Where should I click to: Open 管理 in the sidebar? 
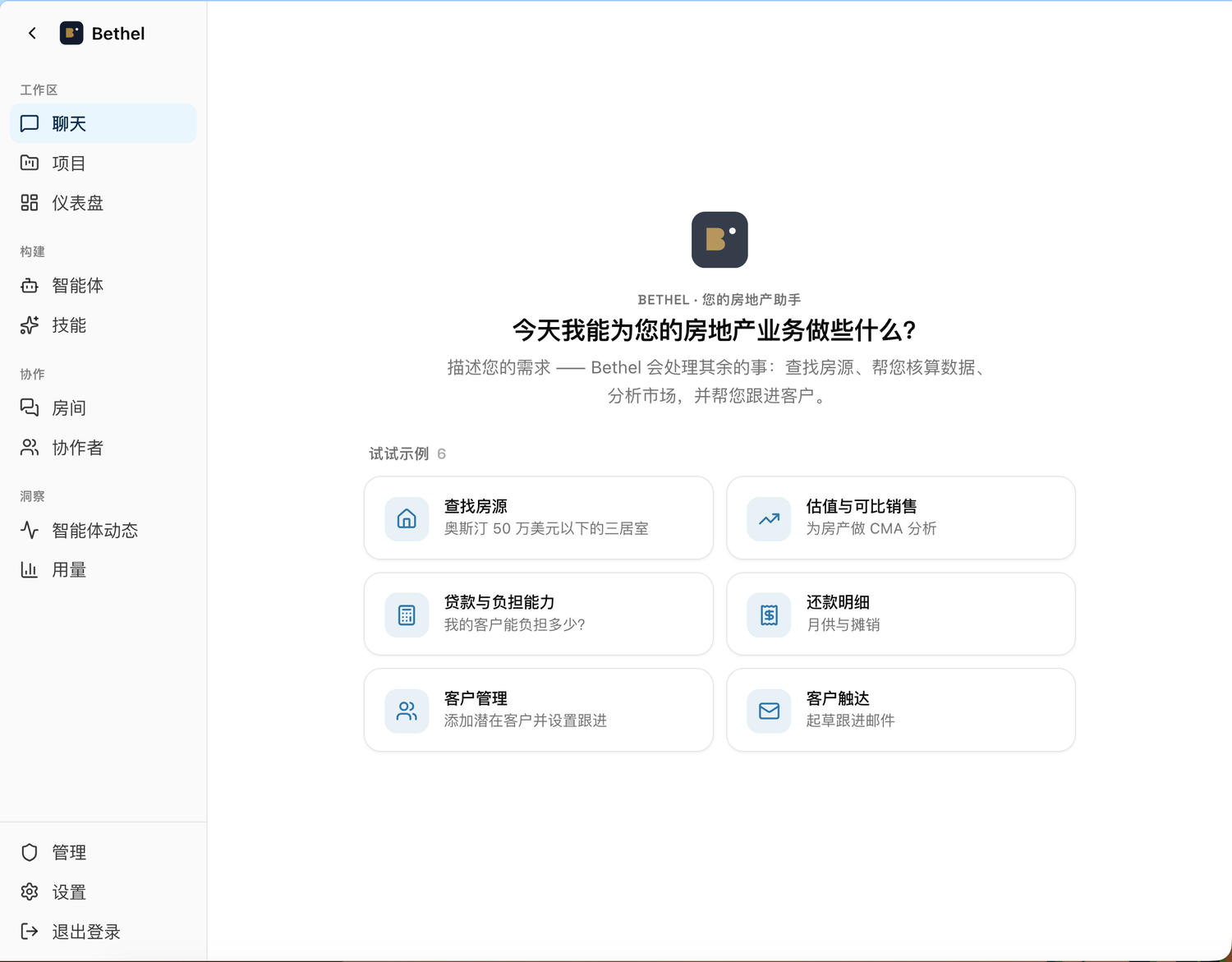[103, 852]
